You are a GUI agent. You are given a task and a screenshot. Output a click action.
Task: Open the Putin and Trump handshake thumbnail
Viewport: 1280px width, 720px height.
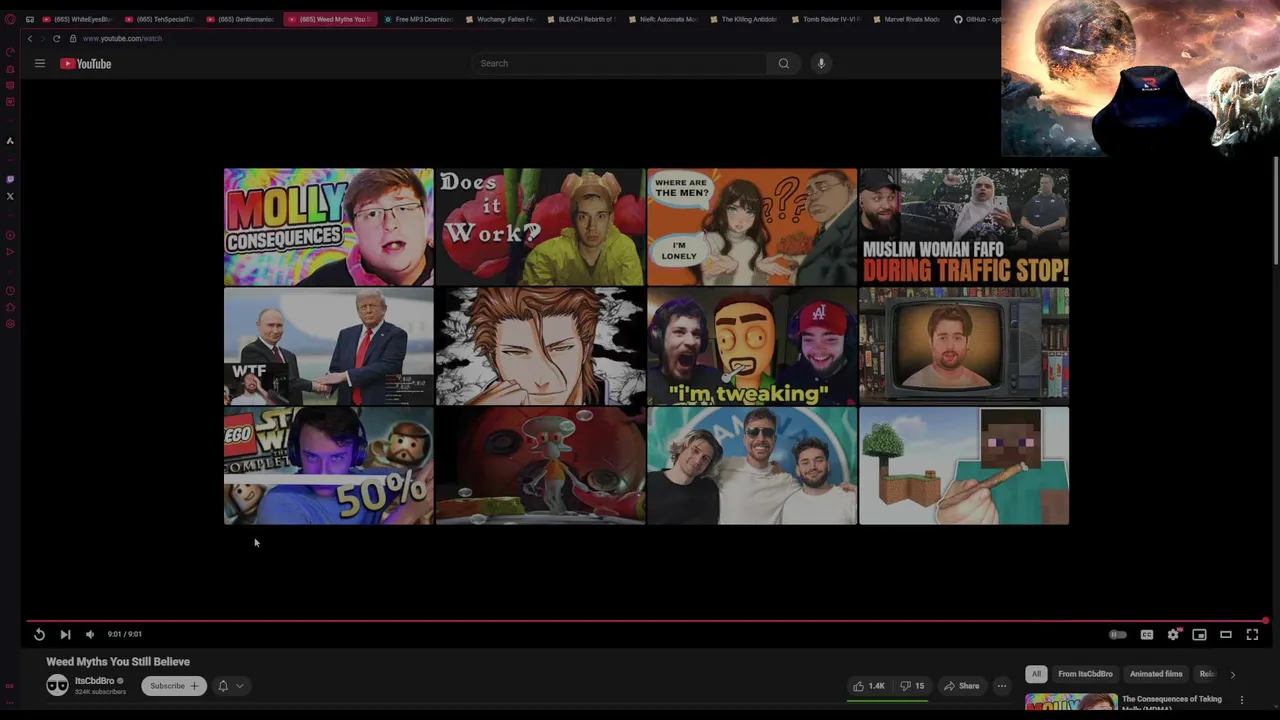329,346
